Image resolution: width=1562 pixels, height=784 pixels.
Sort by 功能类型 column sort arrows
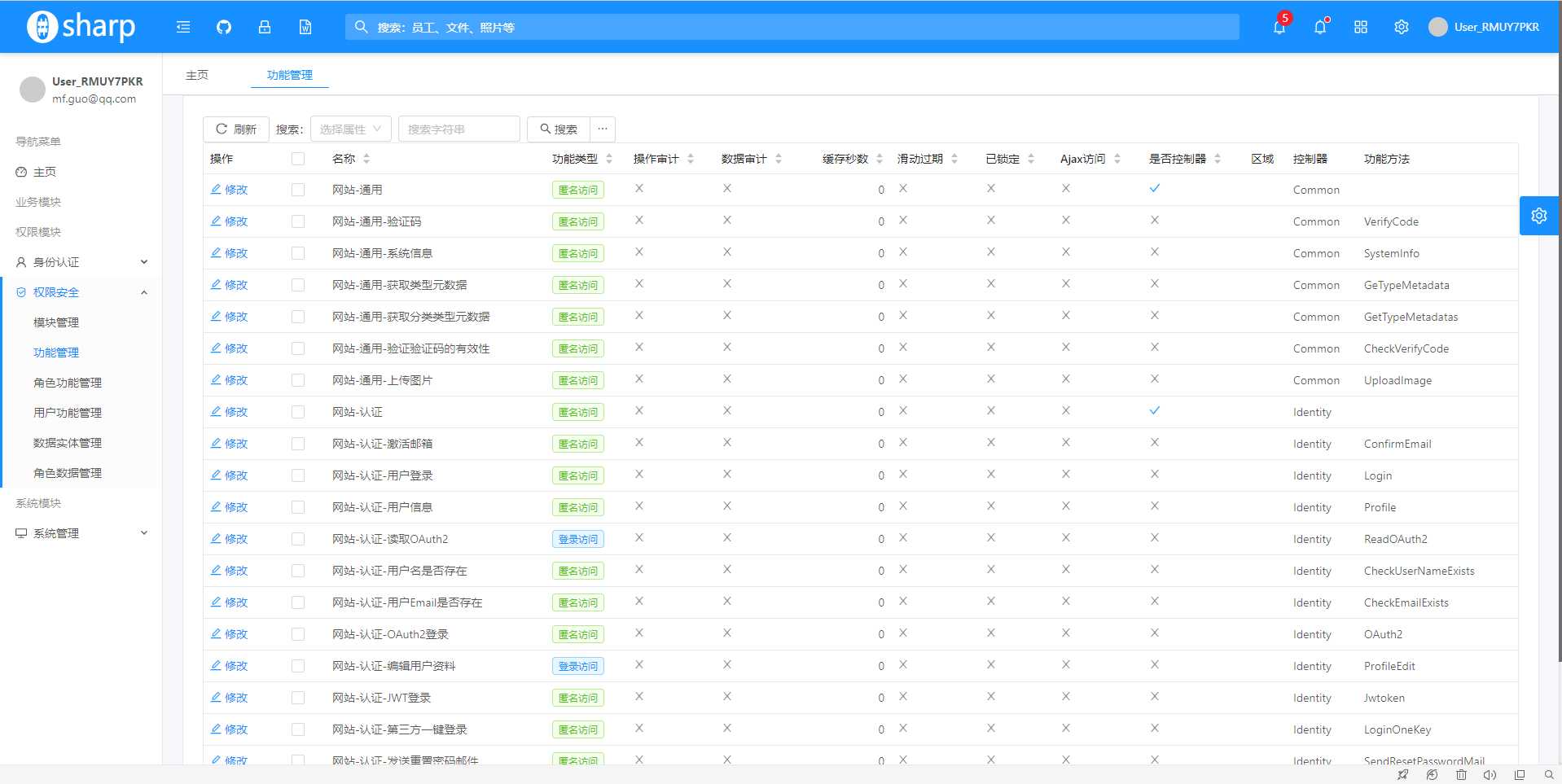click(609, 159)
